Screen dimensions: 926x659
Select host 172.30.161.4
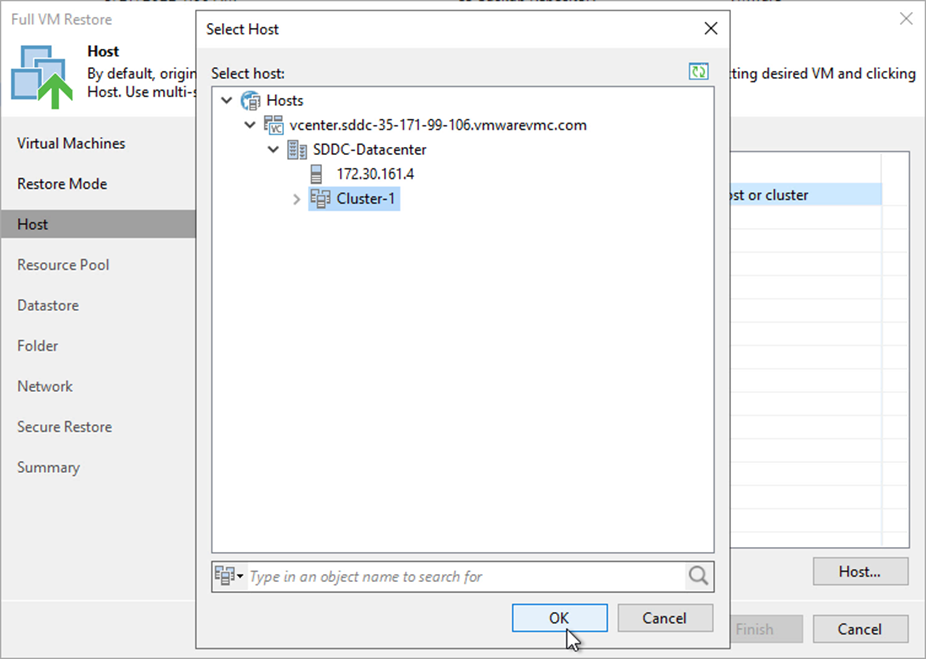375,174
